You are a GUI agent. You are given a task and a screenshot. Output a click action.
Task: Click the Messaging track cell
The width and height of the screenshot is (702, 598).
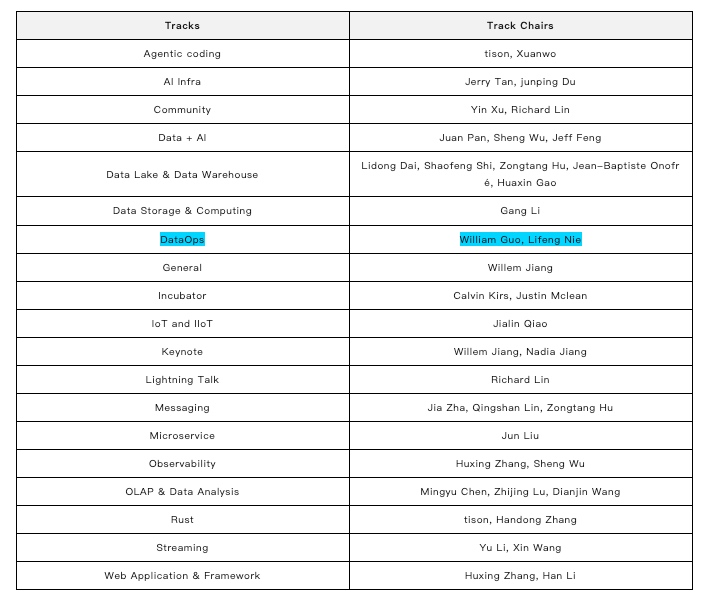tap(182, 408)
